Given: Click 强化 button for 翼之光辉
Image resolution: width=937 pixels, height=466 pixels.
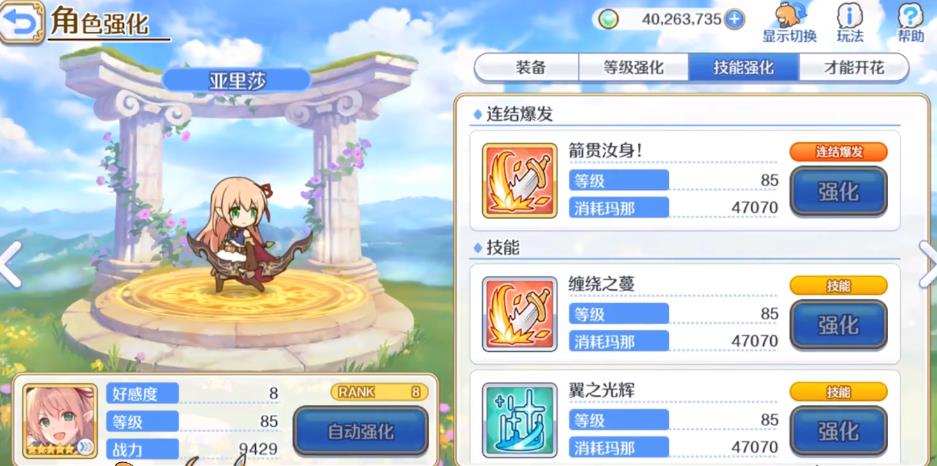Looking at the screenshot, I should 838,431.
